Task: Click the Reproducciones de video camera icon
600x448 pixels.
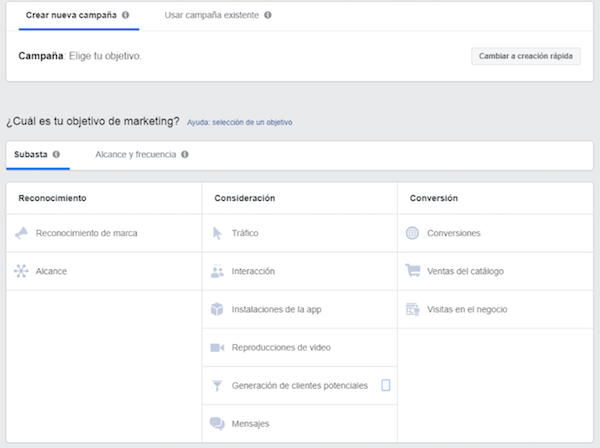Action: pyautogui.click(x=217, y=347)
